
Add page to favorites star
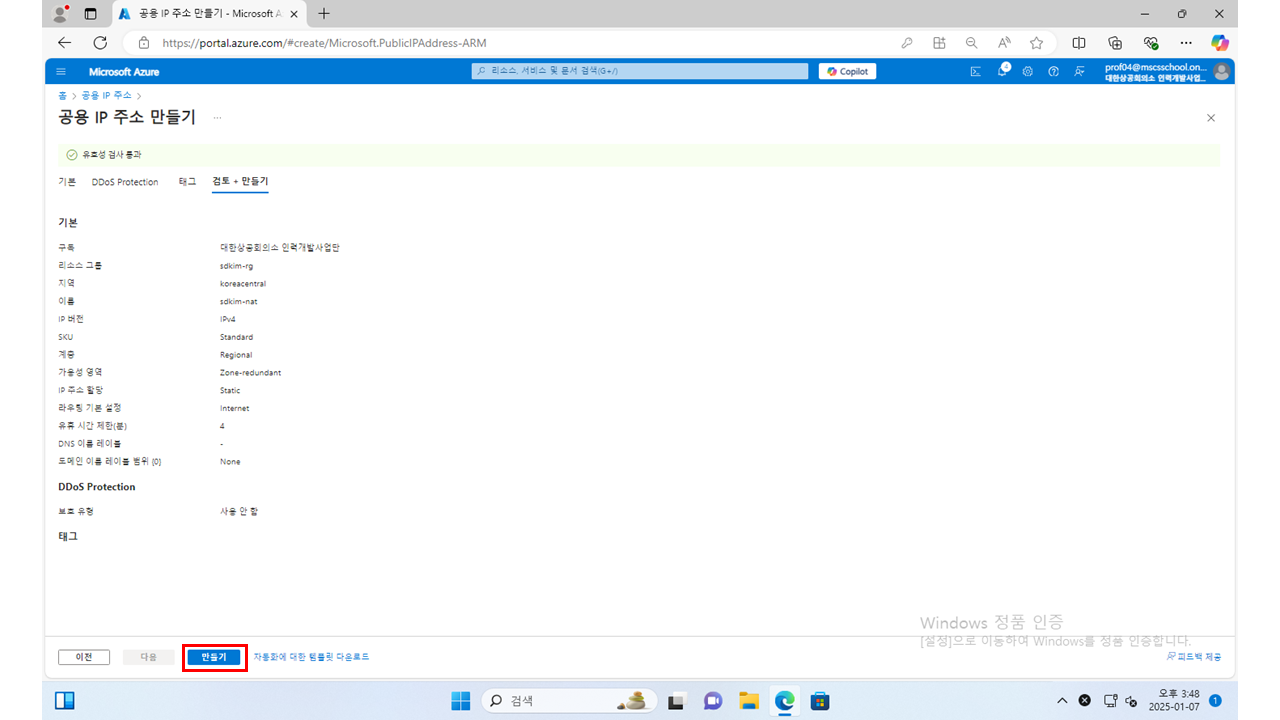coord(1036,43)
